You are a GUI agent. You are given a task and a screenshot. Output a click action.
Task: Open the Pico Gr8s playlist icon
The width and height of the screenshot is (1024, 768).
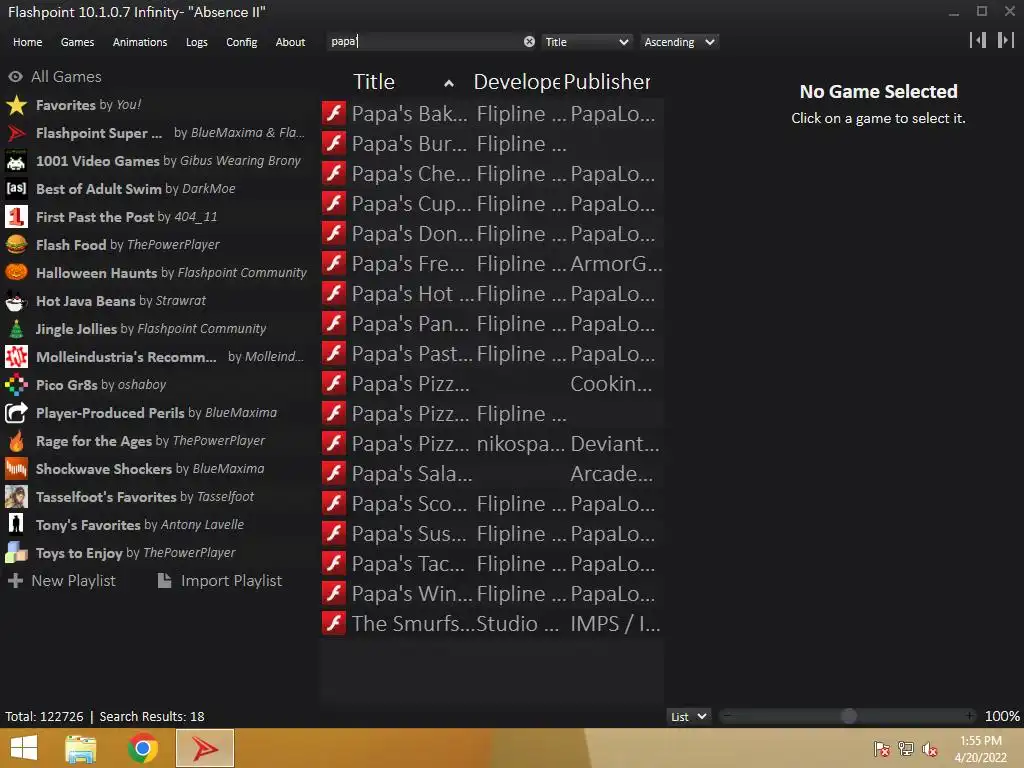tap(16, 385)
